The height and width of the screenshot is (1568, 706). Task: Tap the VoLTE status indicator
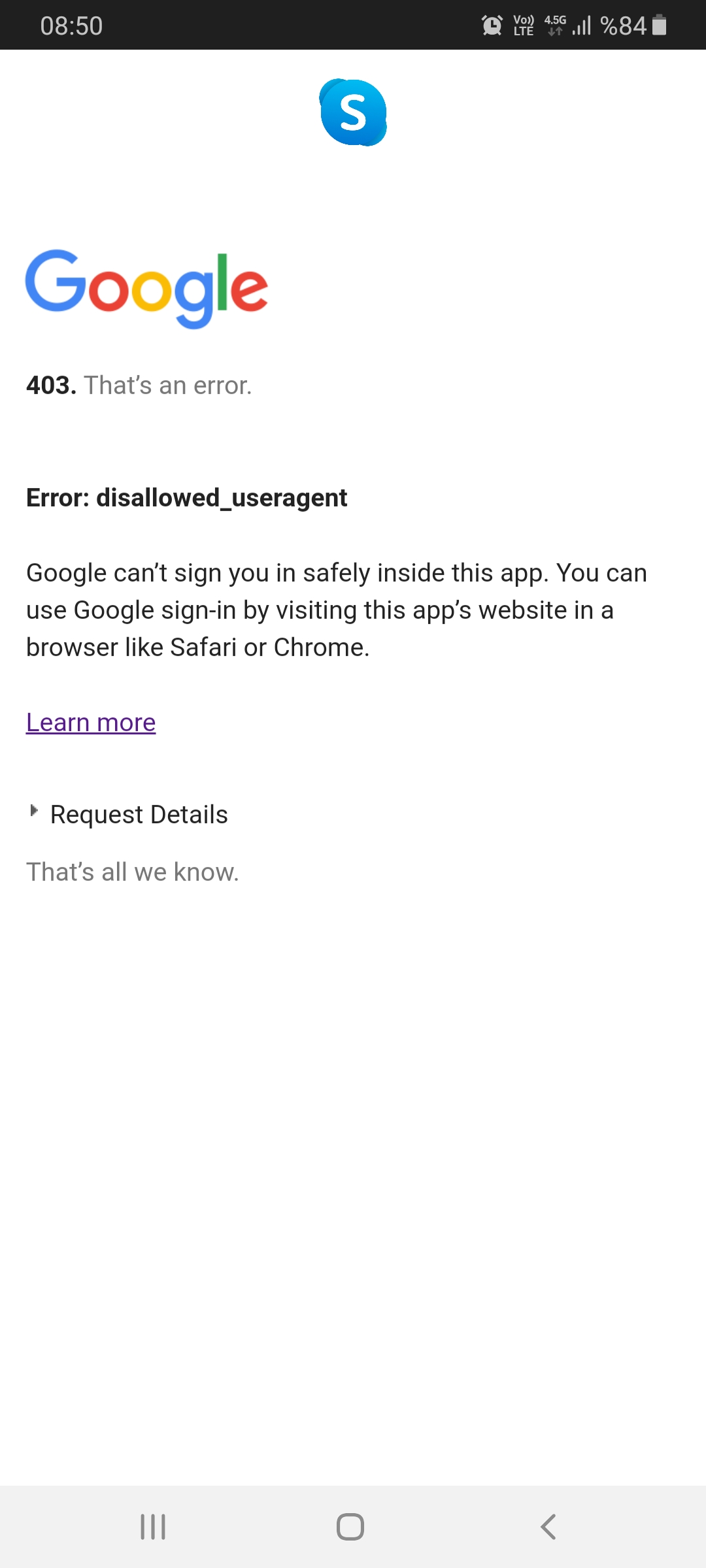pos(524,25)
